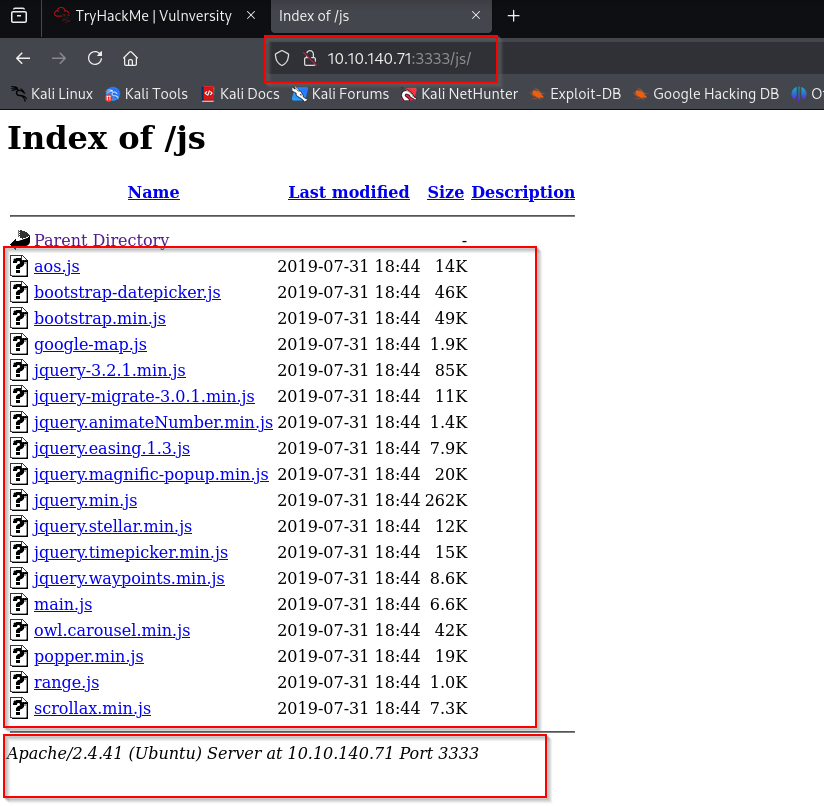Click the browser back arrow button
824x806 pixels.
(x=23, y=58)
